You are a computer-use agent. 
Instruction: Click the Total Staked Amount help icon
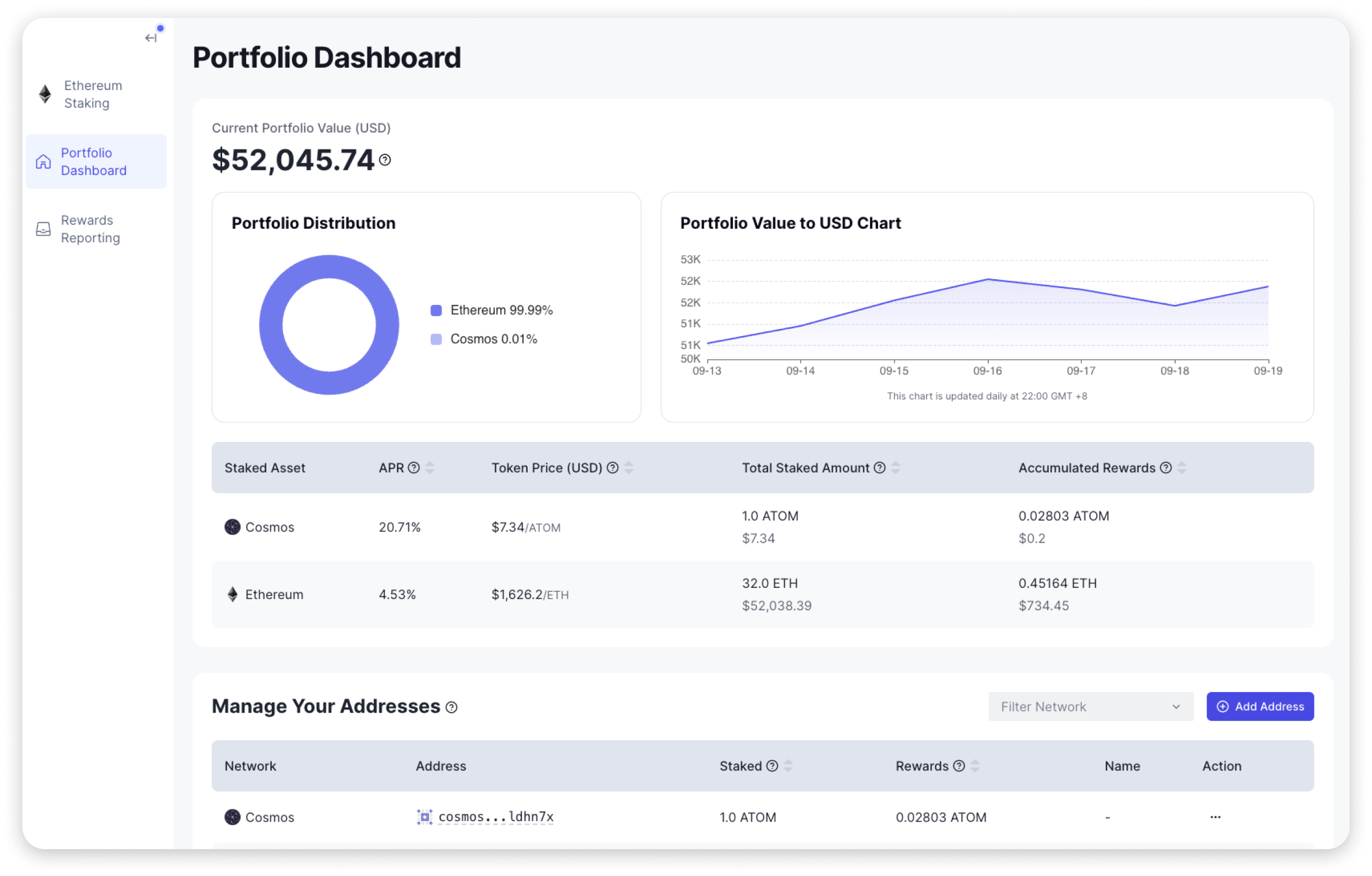pos(880,468)
